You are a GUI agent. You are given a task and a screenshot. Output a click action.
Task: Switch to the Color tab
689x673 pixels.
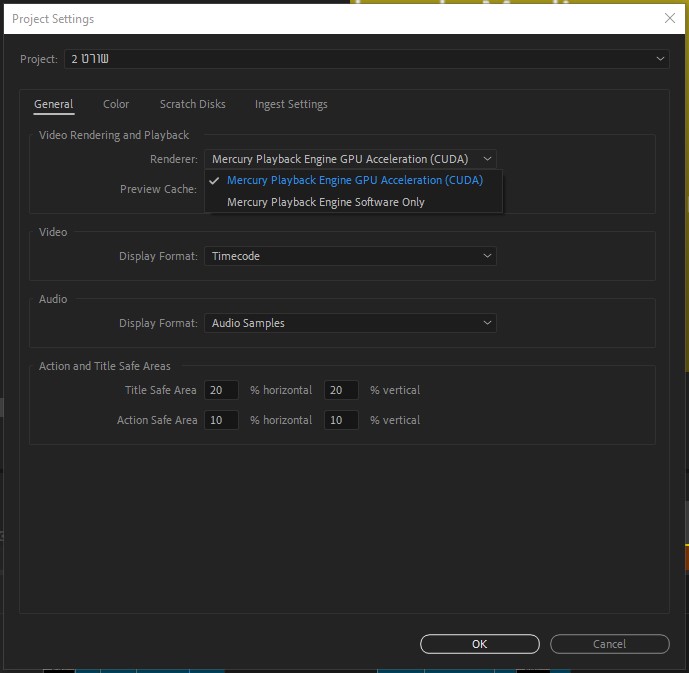[116, 104]
